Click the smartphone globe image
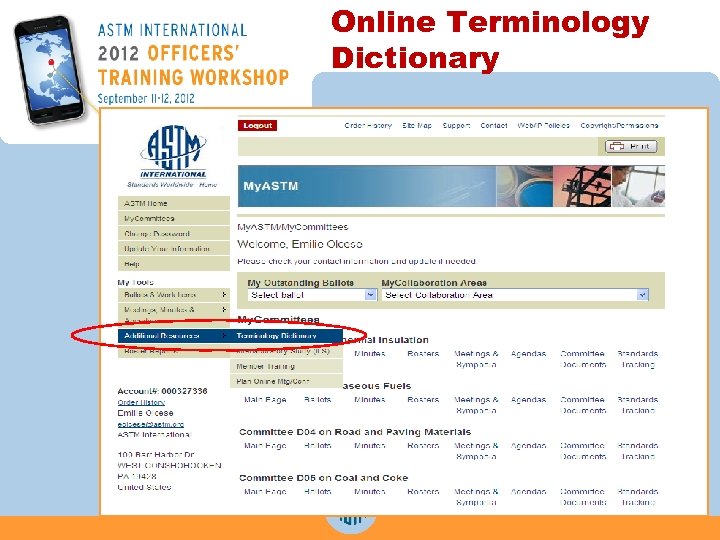720x540 pixels. (49, 70)
